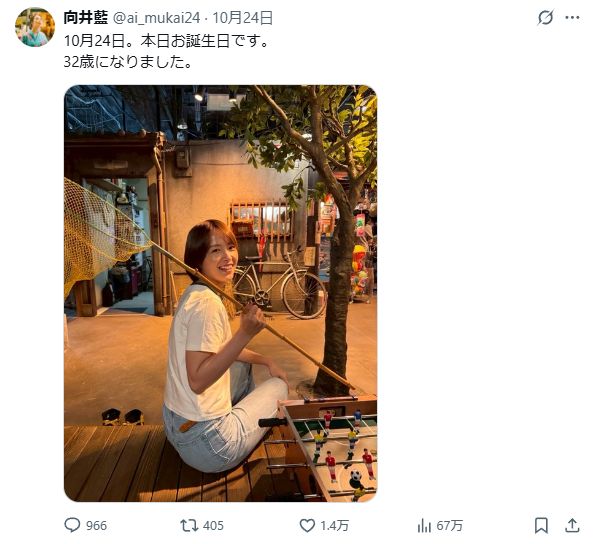The width and height of the screenshot is (595, 544).
Task: View post analytics bar chart icon
Action: (x=424, y=526)
